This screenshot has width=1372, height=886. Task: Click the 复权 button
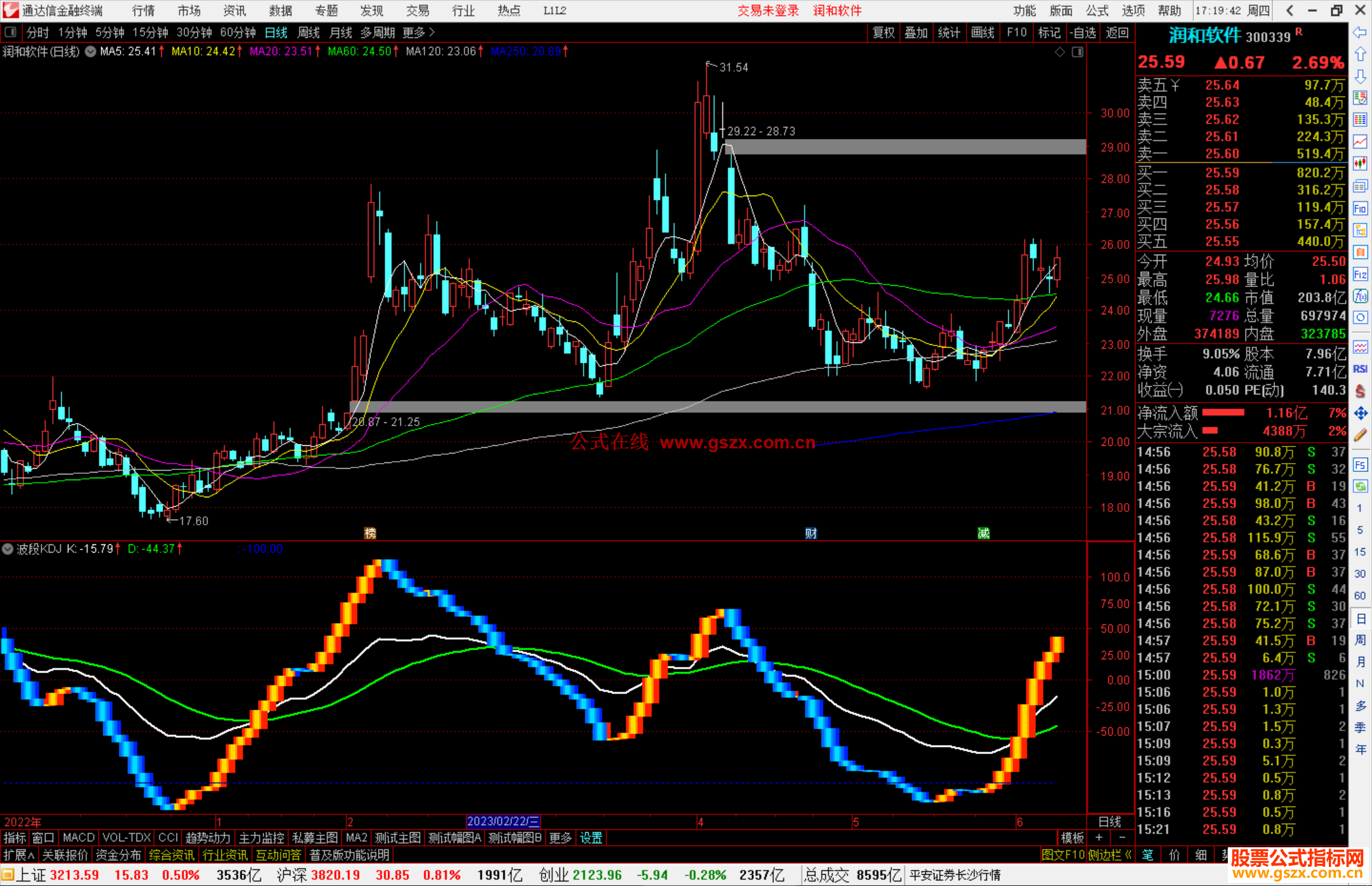point(883,32)
